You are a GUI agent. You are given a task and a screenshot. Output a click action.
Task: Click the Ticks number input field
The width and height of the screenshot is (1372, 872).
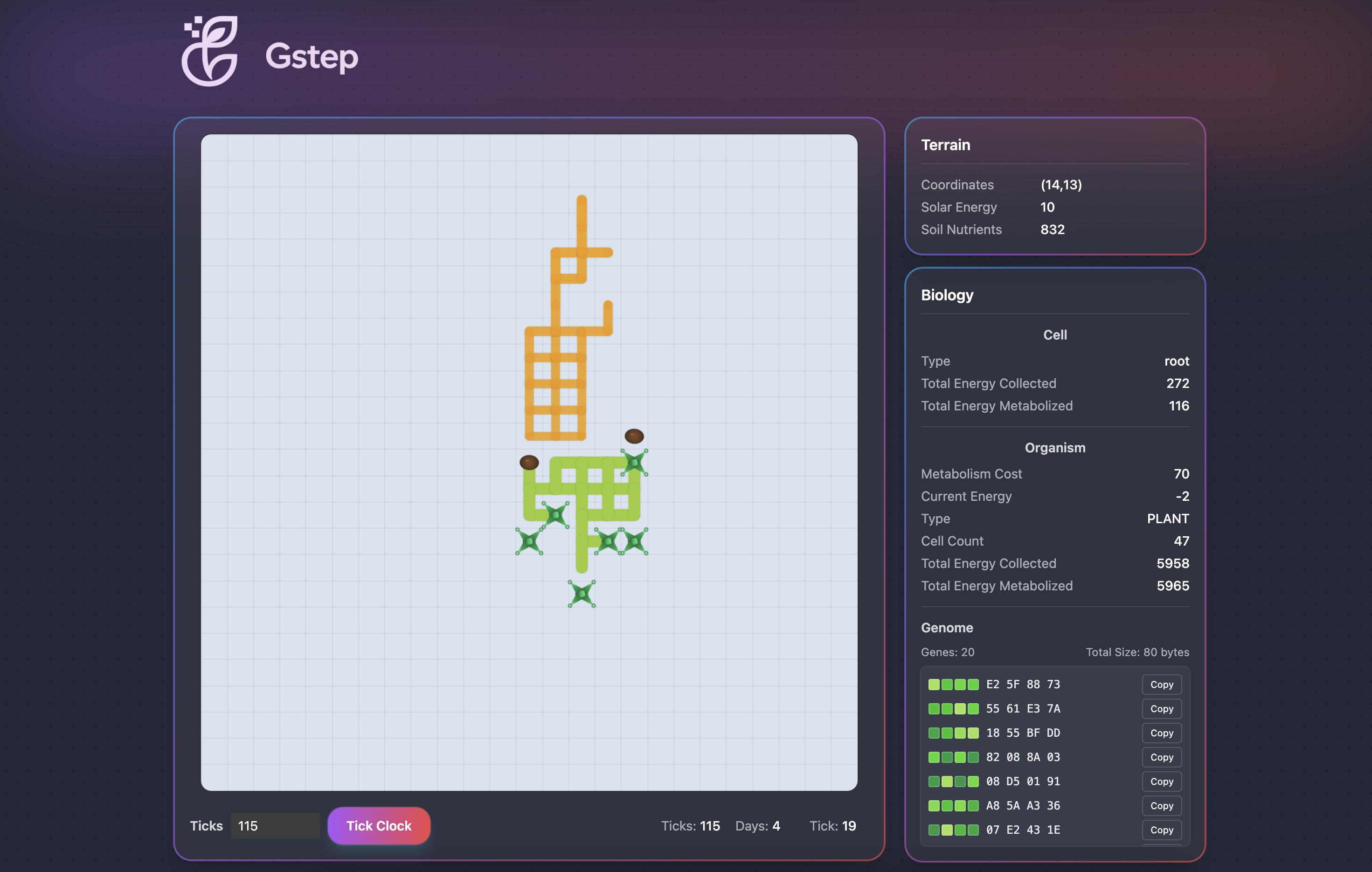(x=275, y=826)
